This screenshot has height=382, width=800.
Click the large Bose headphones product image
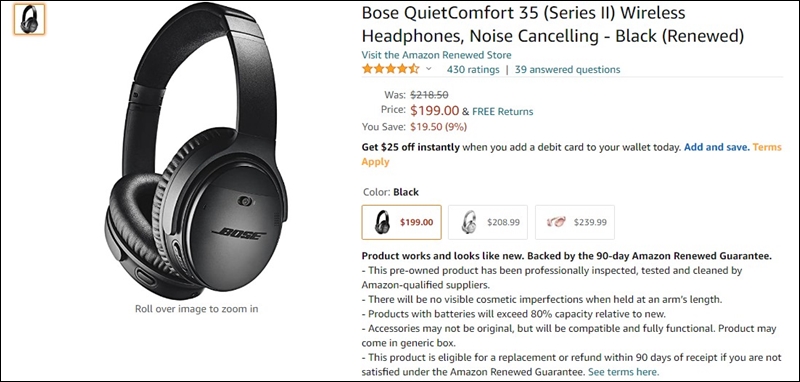point(196,151)
